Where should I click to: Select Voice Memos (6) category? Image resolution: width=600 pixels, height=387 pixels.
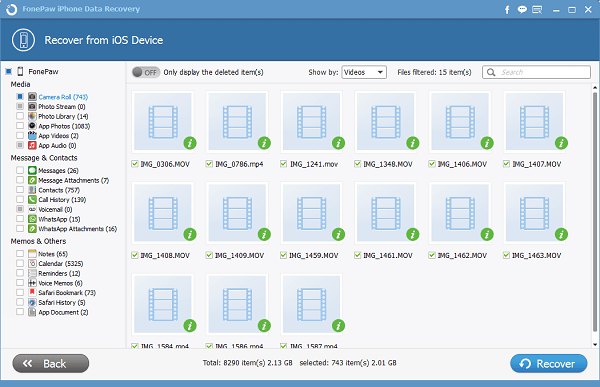coord(60,283)
